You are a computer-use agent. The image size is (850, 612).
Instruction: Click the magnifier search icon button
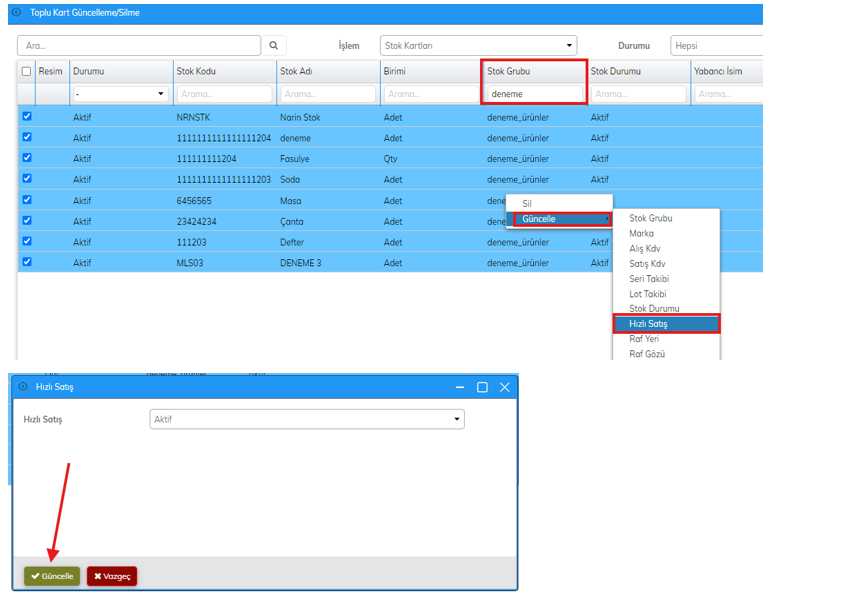[273, 46]
